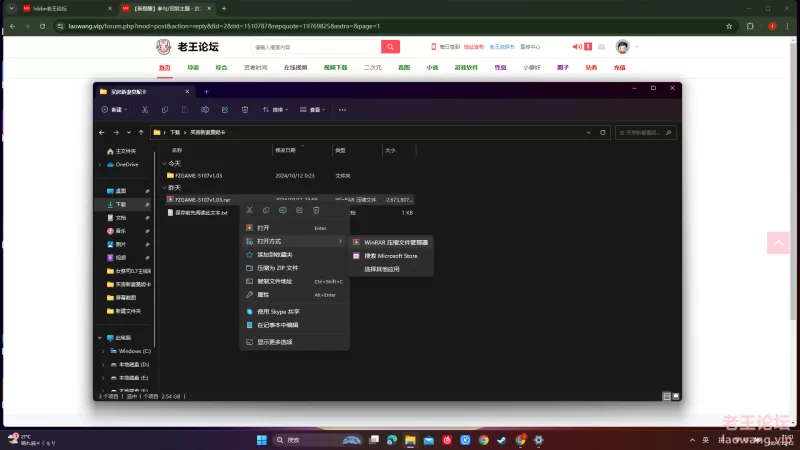Bookmark this page with the star icon
The height and width of the screenshot is (450, 800).
pyautogui.click(x=729, y=26)
